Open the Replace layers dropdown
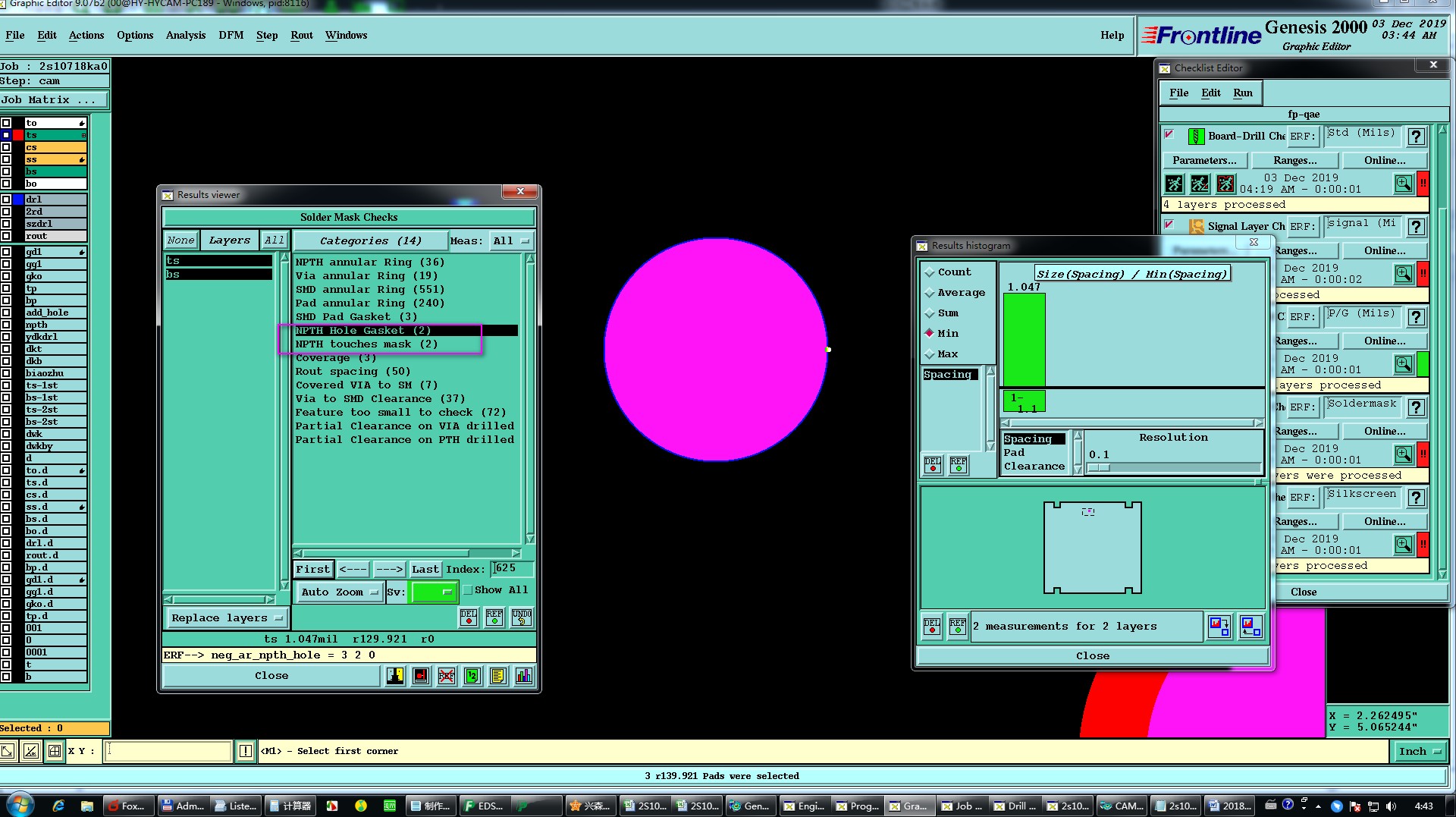 [226, 618]
